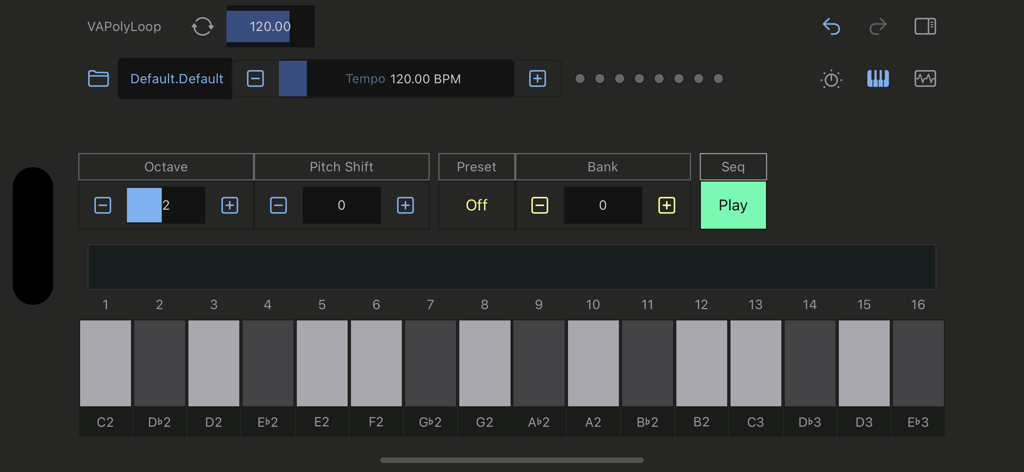This screenshot has width=1024, height=472.
Task: Click the Preset header label
Action: click(477, 167)
